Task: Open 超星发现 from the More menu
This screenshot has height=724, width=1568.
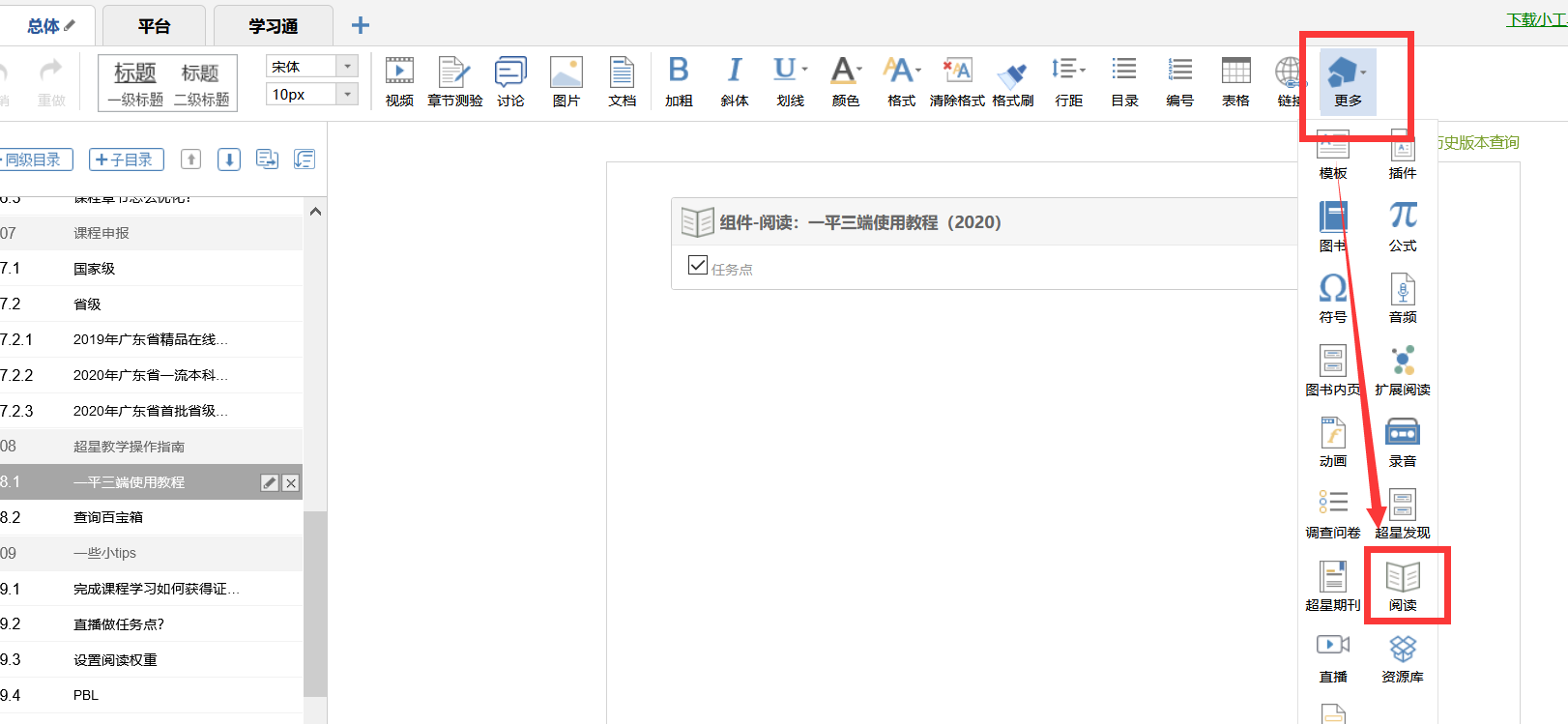Action: click(1403, 513)
